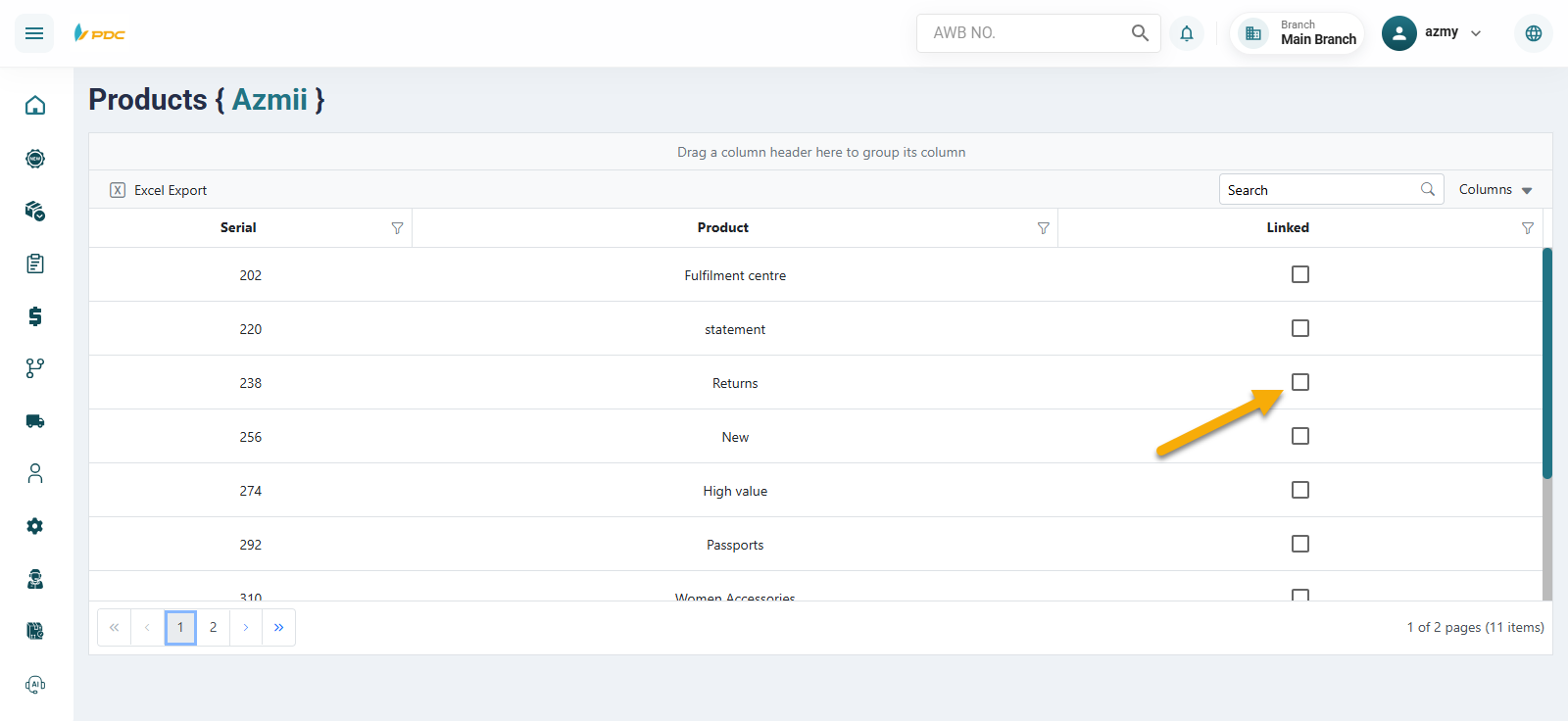Open the Product column filter
Screen dimensions: 1568x721
[1043, 228]
